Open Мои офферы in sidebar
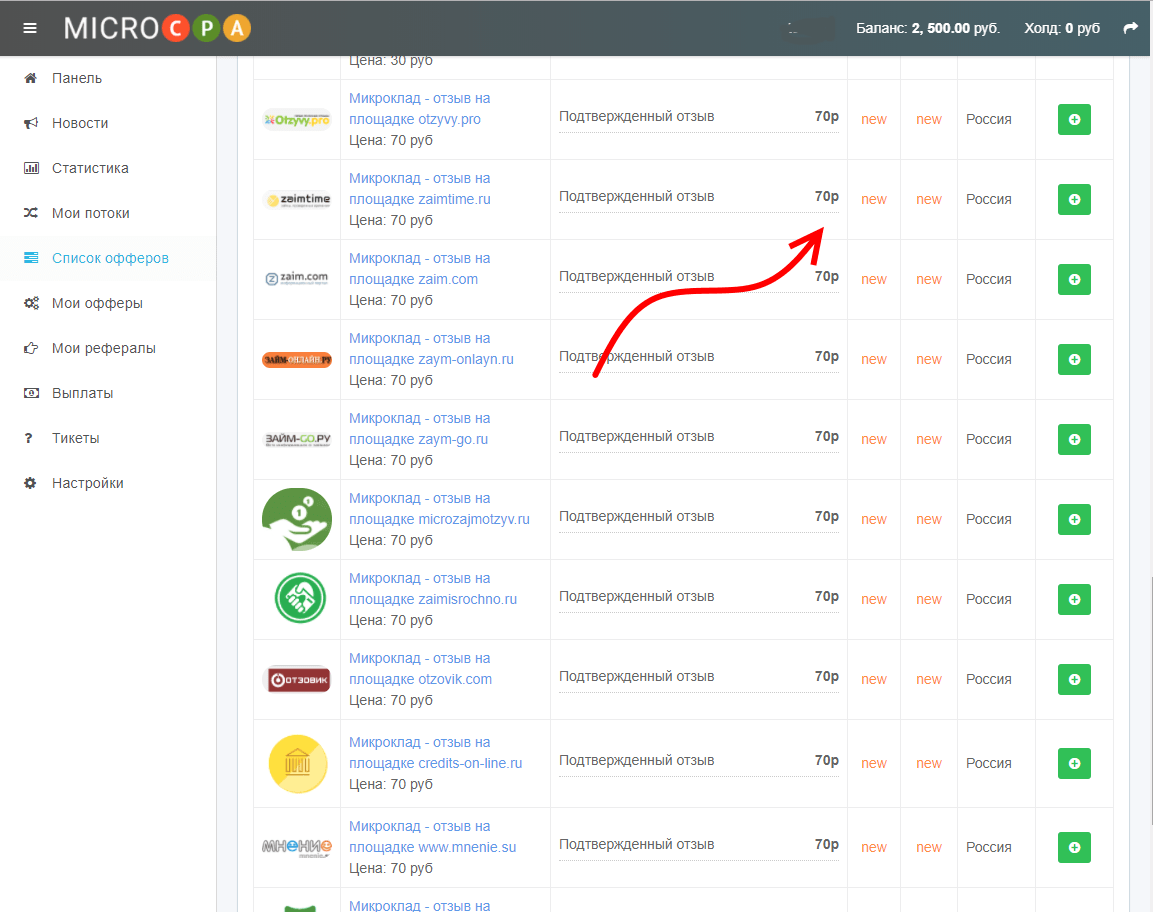Viewport: 1153px width, 912px height. (97, 303)
